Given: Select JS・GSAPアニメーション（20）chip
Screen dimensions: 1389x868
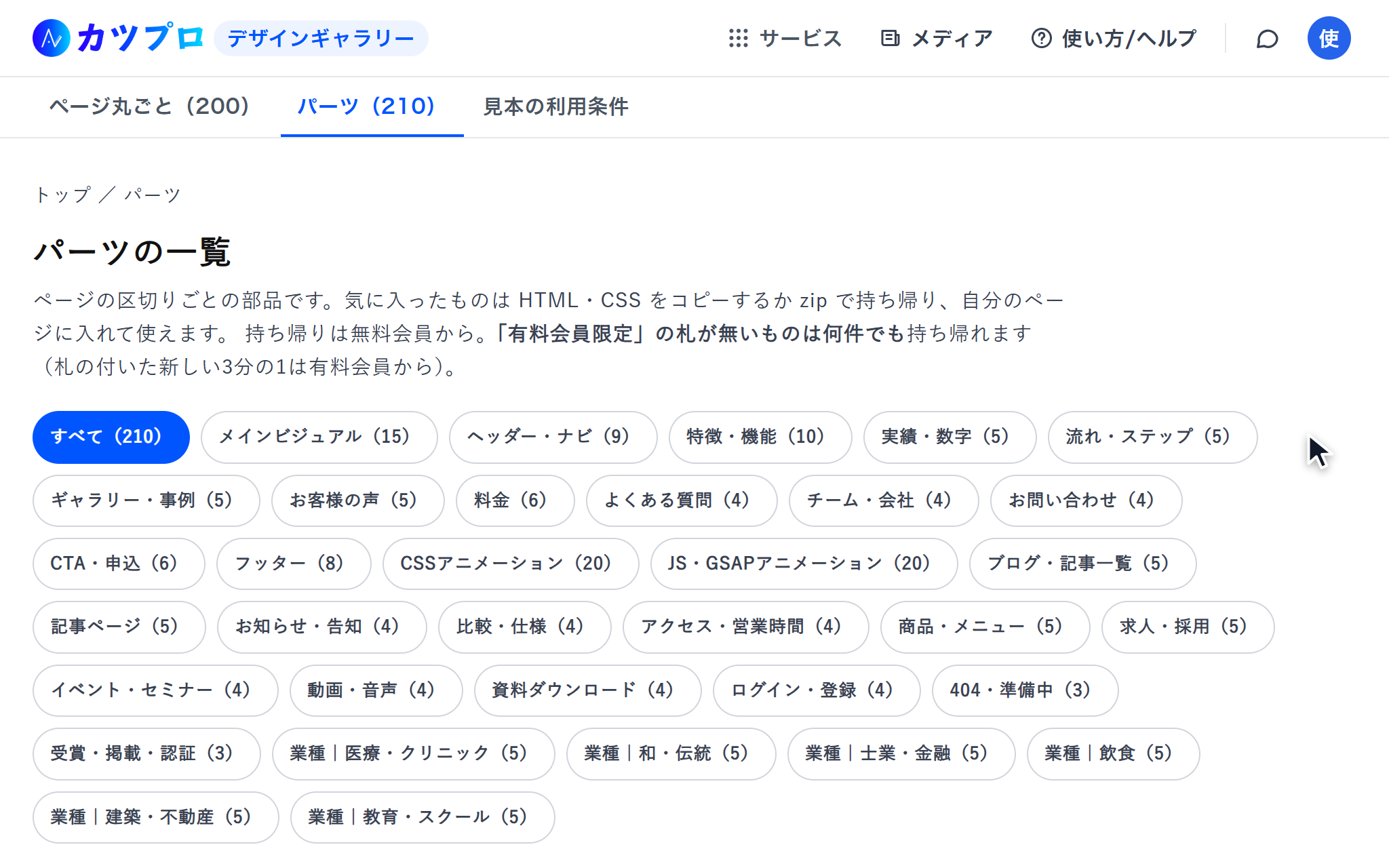Looking at the screenshot, I should [x=804, y=564].
